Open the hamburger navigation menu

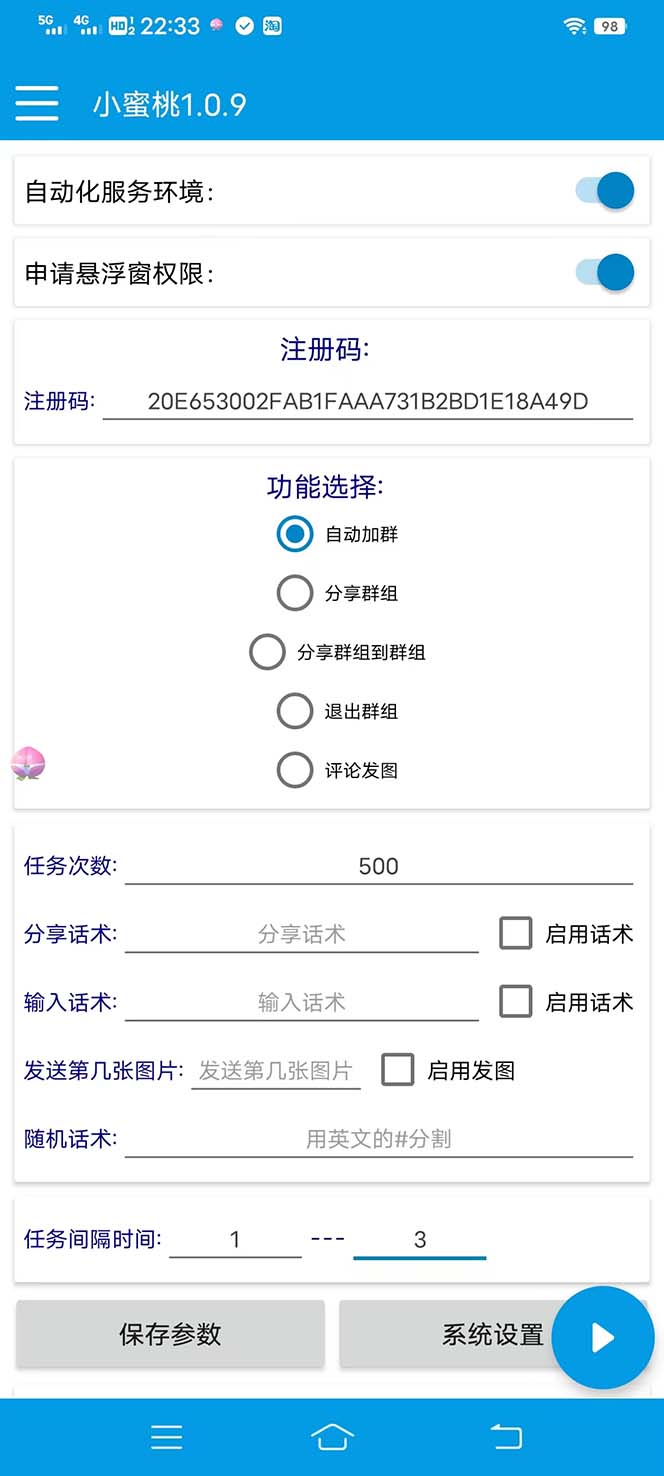[x=36, y=103]
